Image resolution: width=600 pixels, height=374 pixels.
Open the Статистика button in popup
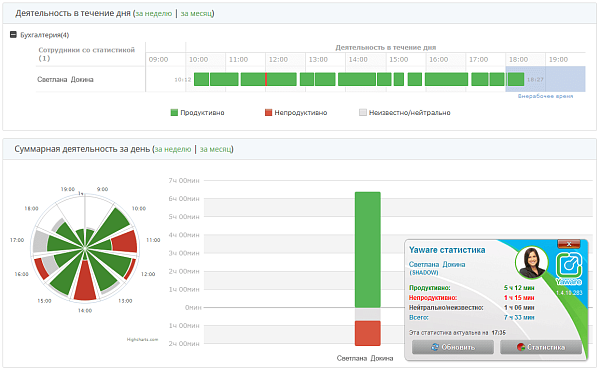point(541,347)
